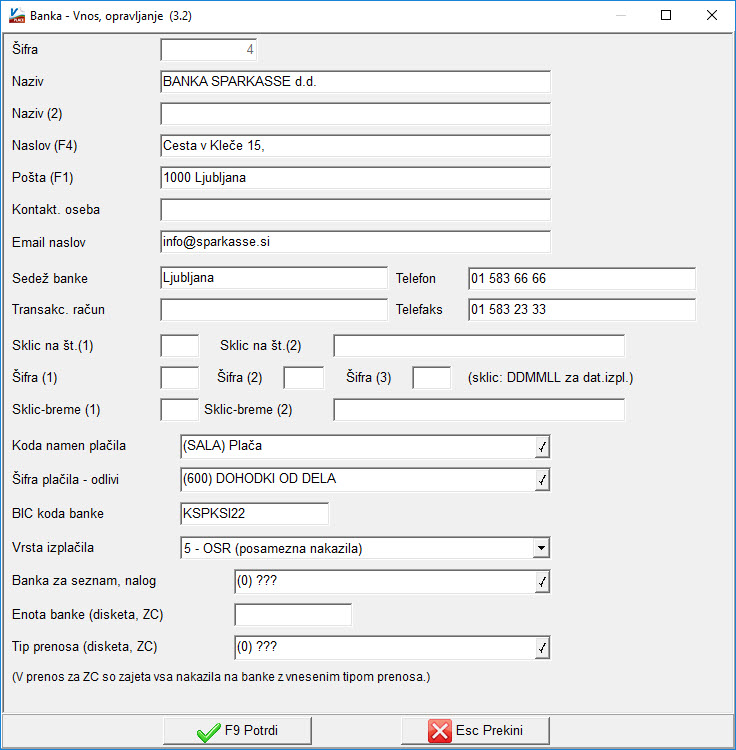
Task: Click the Banka za seznam, nalog value field
Action: click(384, 582)
